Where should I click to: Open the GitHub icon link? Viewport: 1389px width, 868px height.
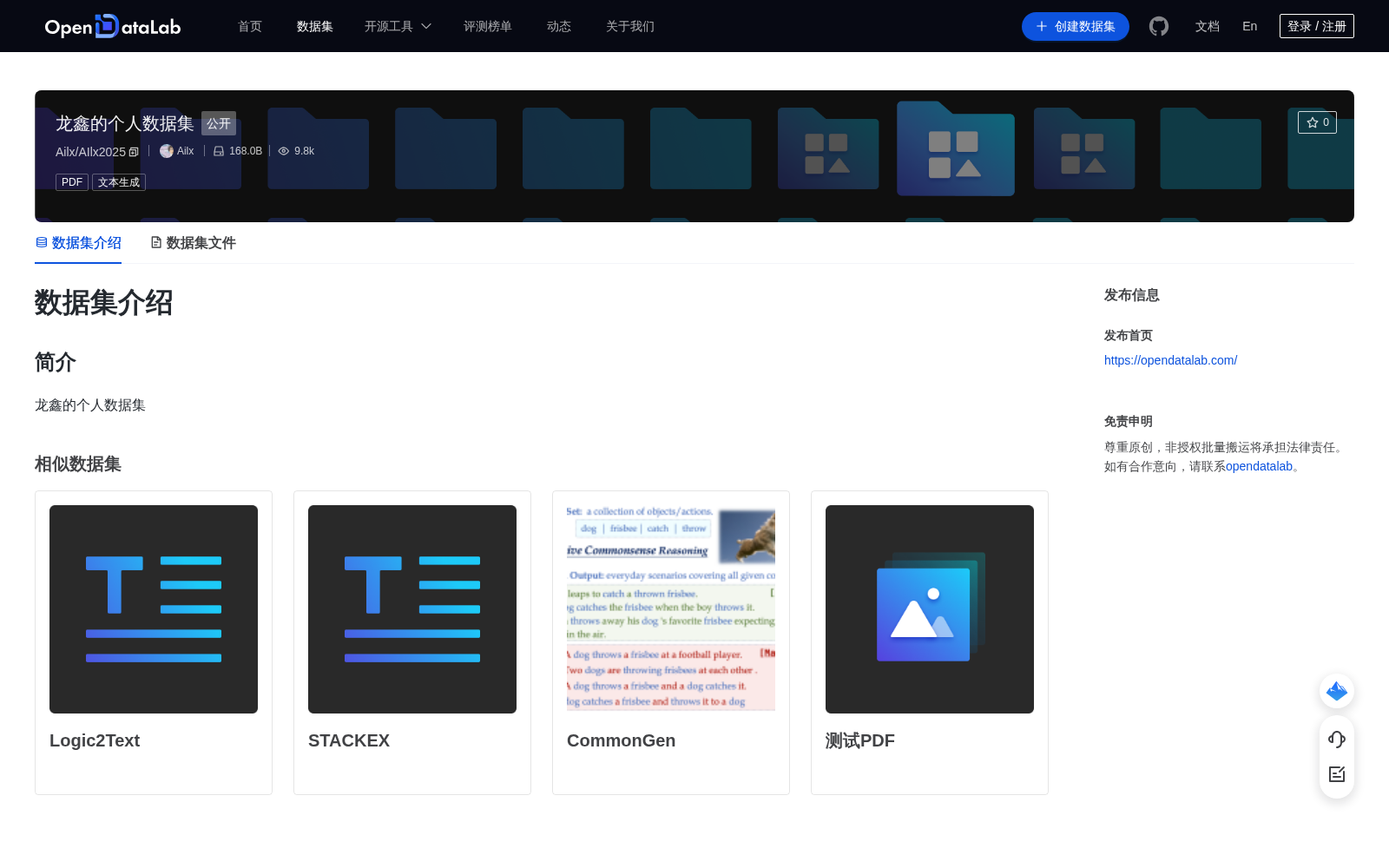click(x=1159, y=26)
